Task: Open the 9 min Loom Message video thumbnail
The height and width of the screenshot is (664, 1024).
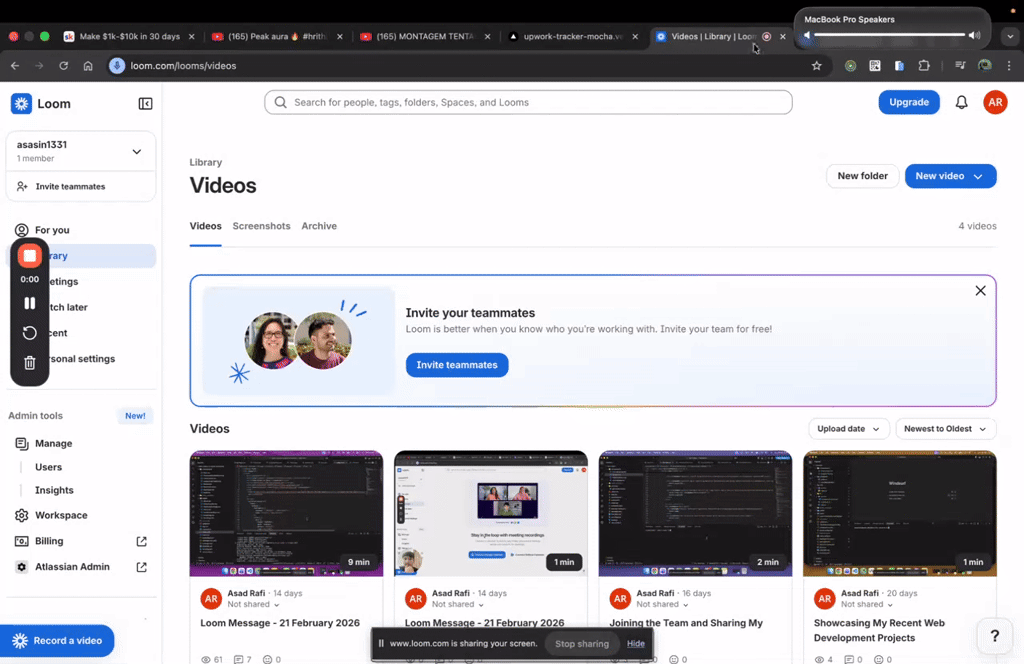Action: 286,513
